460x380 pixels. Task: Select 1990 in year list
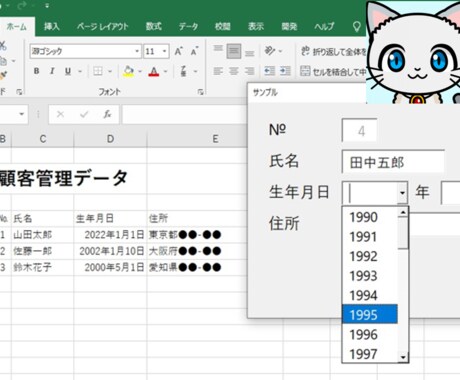pyautogui.click(x=370, y=217)
